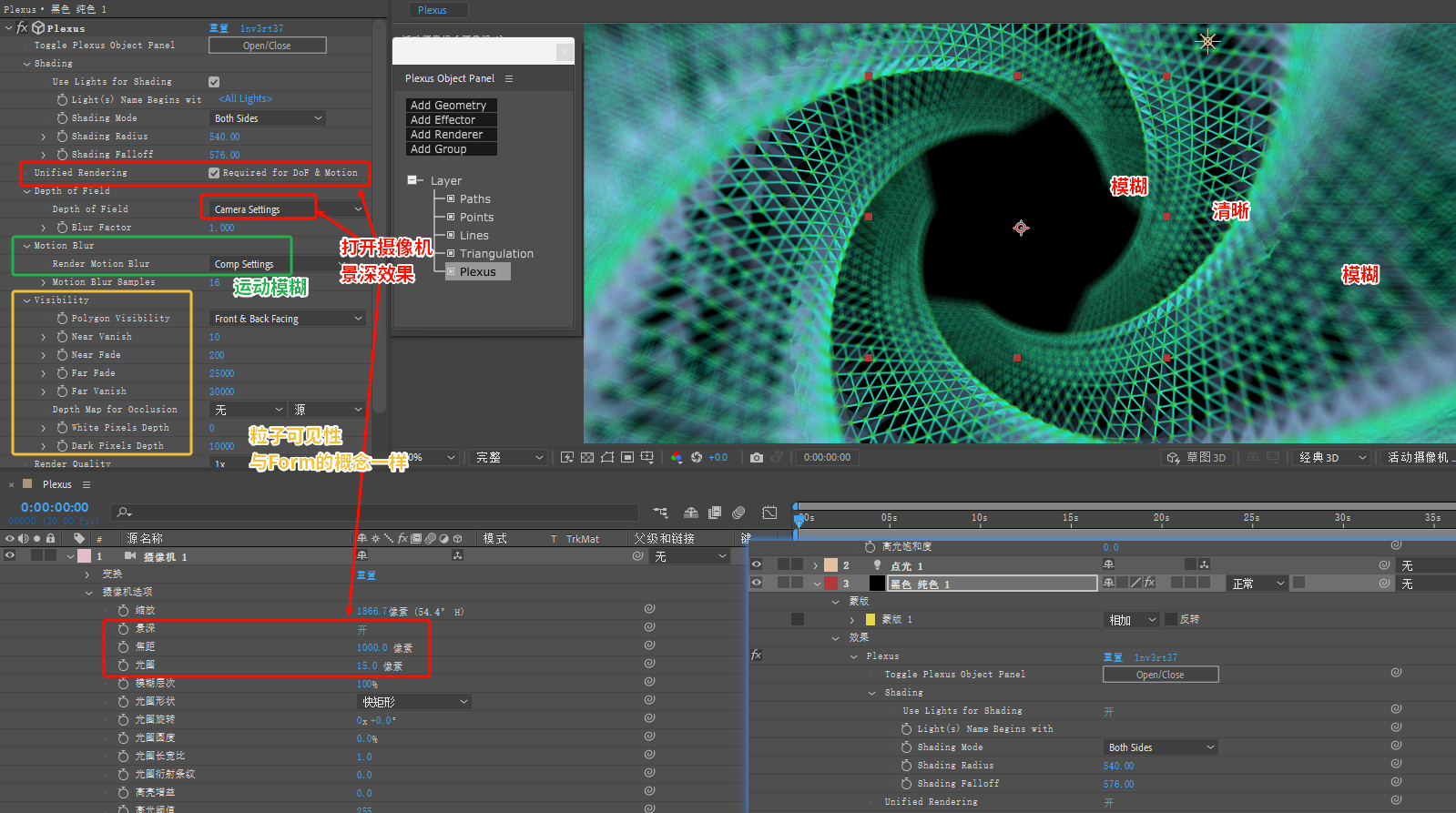Select the Plexus timeline tab
Screen dimensions: 1456x813
click(56, 484)
